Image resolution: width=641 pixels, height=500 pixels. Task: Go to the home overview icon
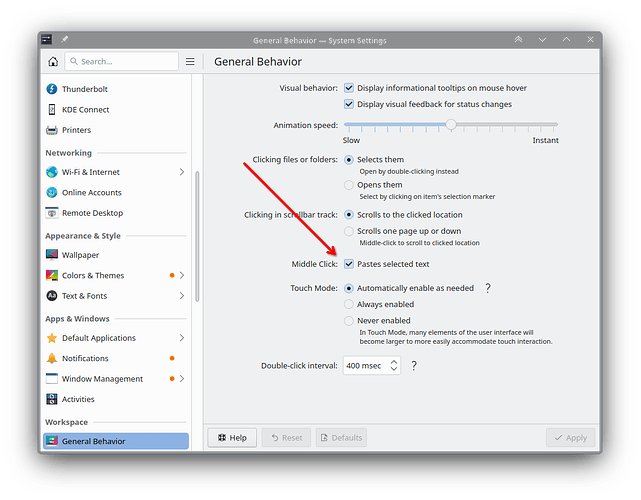click(53, 61)
